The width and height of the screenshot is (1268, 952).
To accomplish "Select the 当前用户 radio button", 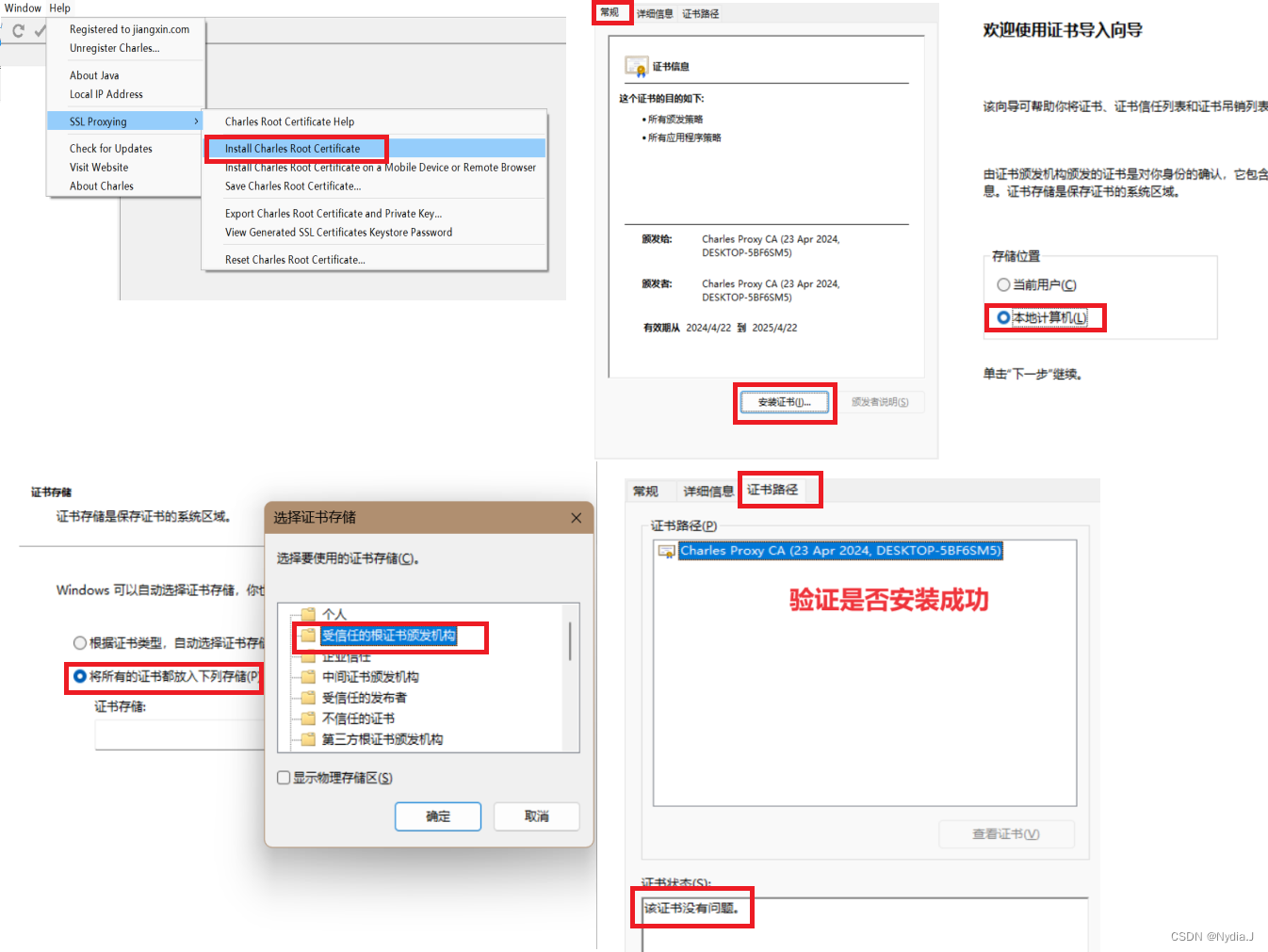I will pyautogui.click(x=1003, y=284).
